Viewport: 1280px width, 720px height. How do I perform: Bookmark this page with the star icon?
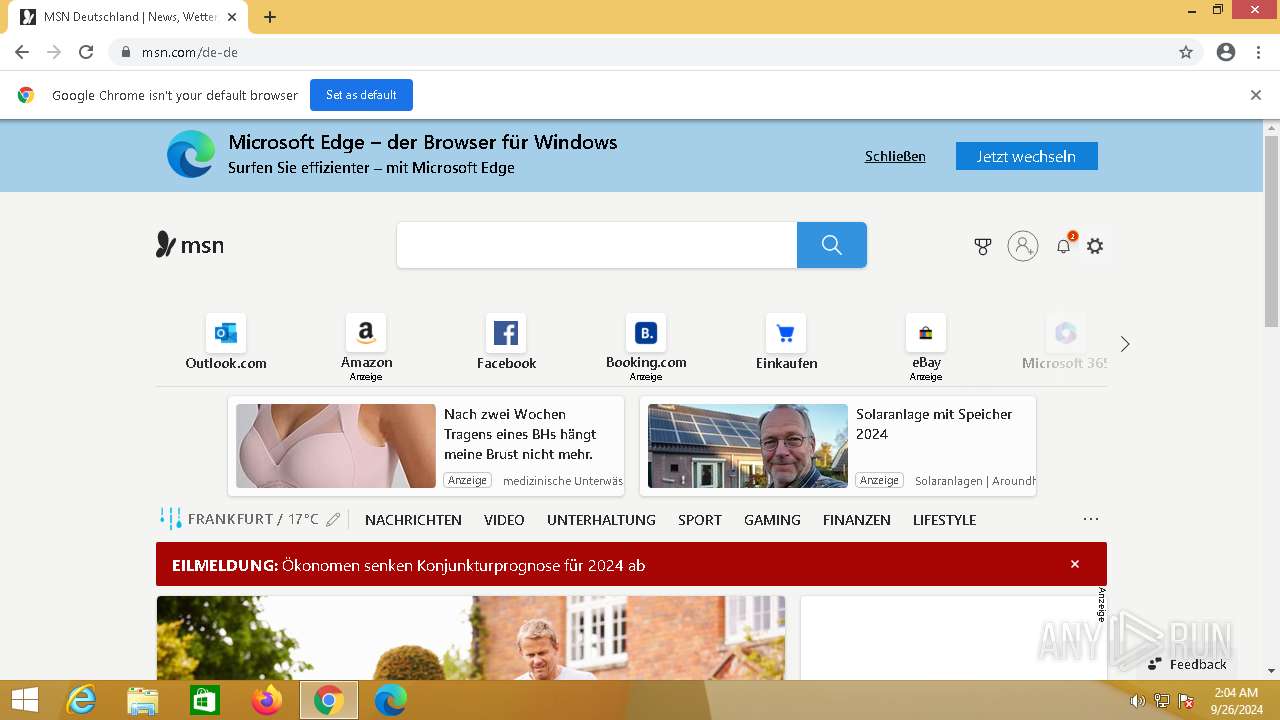point(1186,52)
